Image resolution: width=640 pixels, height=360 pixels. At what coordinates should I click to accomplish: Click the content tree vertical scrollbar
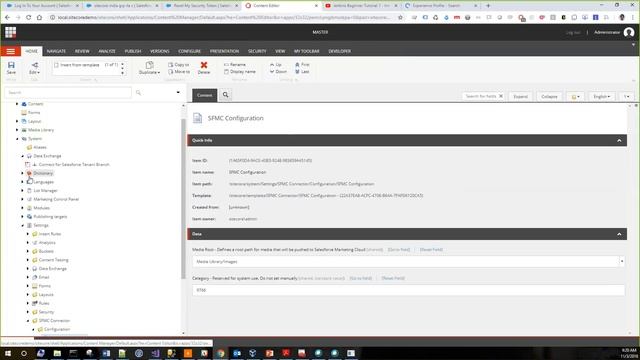(183, 199)
